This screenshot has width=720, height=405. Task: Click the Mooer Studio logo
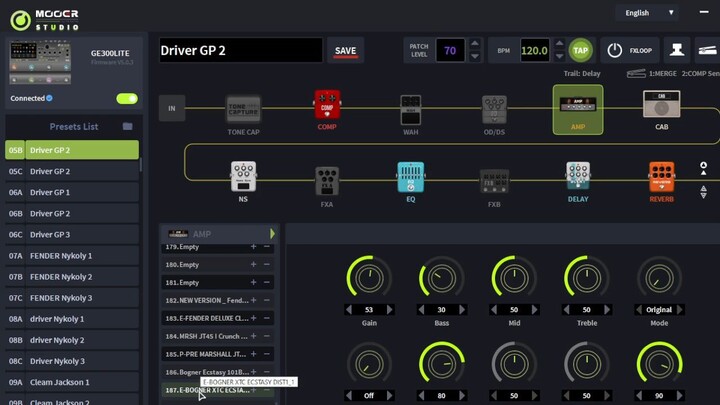click(x=45, y=20)
